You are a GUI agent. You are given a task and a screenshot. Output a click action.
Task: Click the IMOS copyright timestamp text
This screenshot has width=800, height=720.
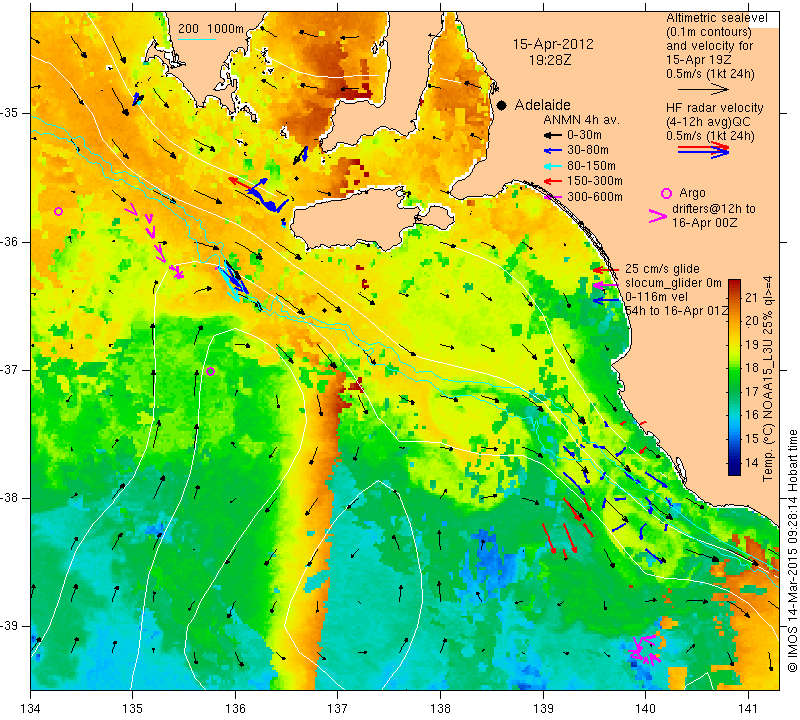792,551
